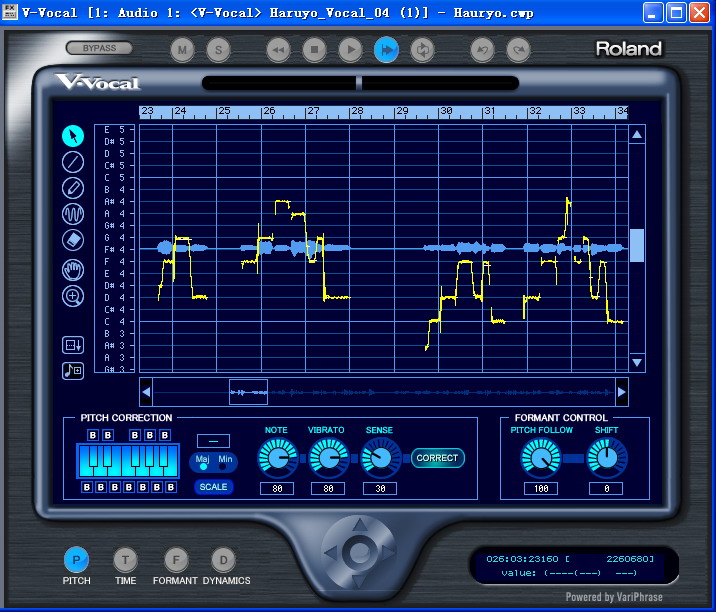The width and height of the screenshot is (716, 612).
Task: Move overview right with arrow
Action: click(x=621, y=392)
